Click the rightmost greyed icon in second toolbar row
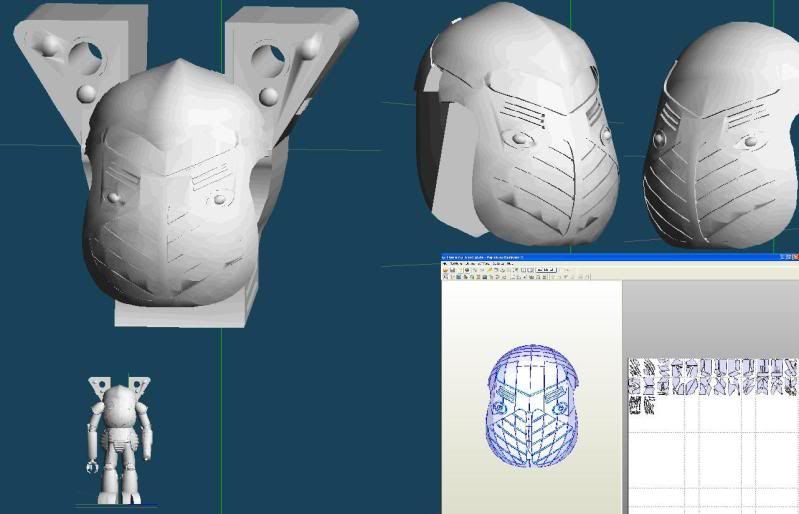 tap(588, 277)
